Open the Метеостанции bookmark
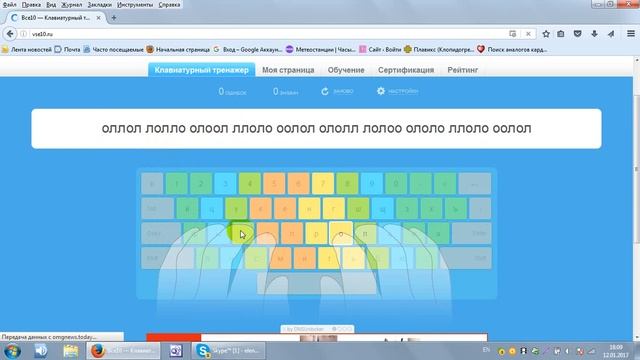Screen dimensions: 640x360 tap(321, 49)
